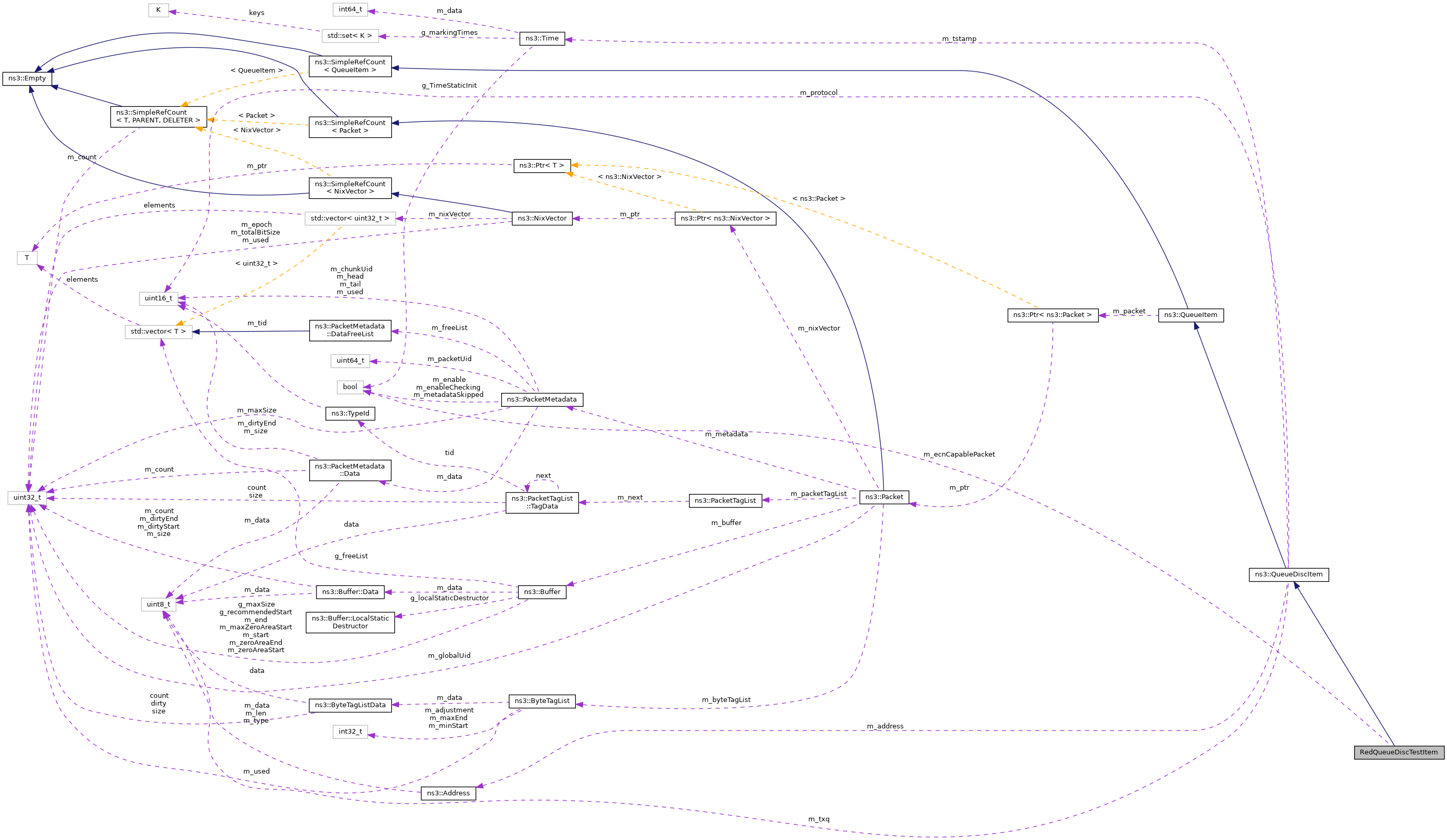Open the ns3::SimpleRefCount< Packet > node

350,126
